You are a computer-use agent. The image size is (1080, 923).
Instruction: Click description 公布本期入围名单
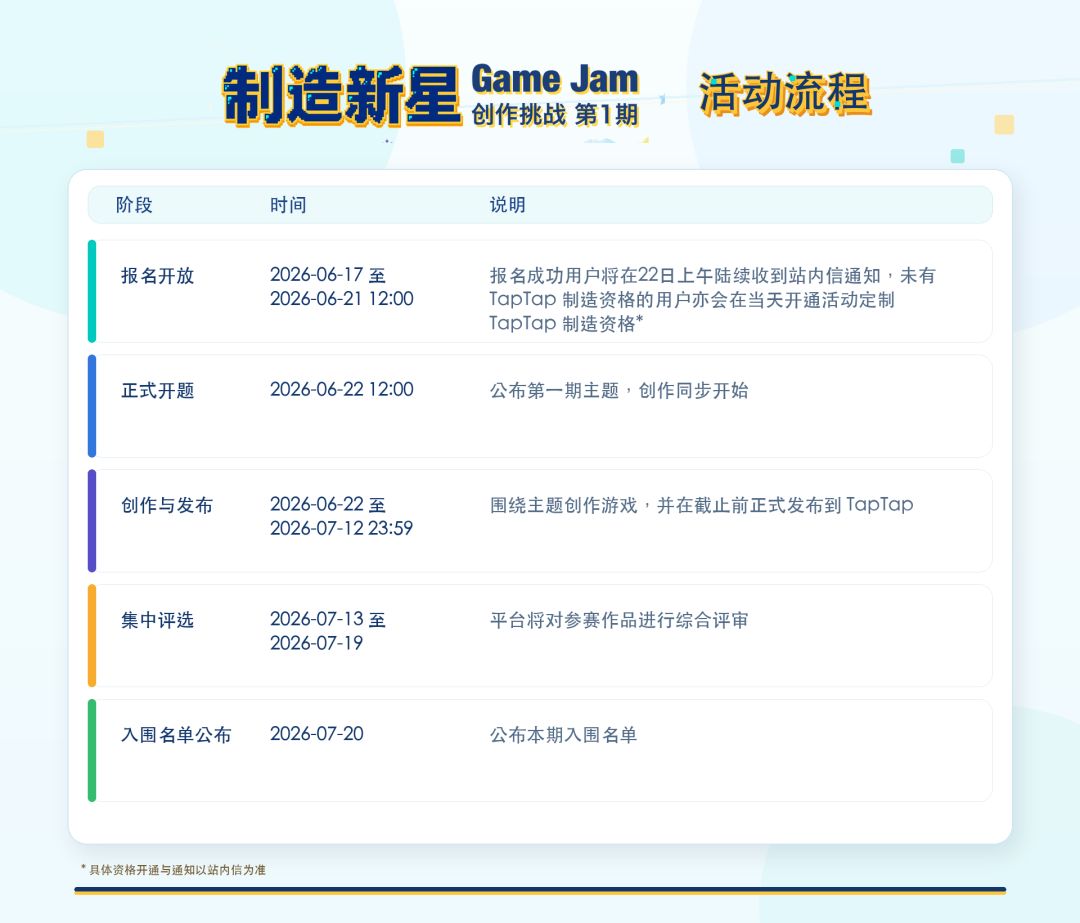(563, 735)
